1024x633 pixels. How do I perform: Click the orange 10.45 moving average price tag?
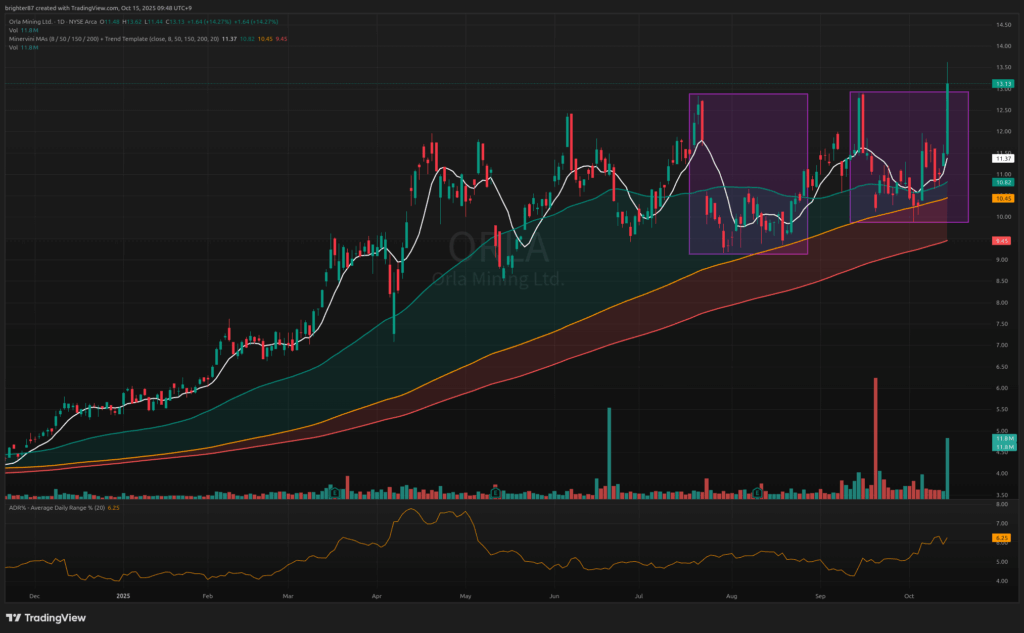pyautogui.click(x=1003, y=198)
